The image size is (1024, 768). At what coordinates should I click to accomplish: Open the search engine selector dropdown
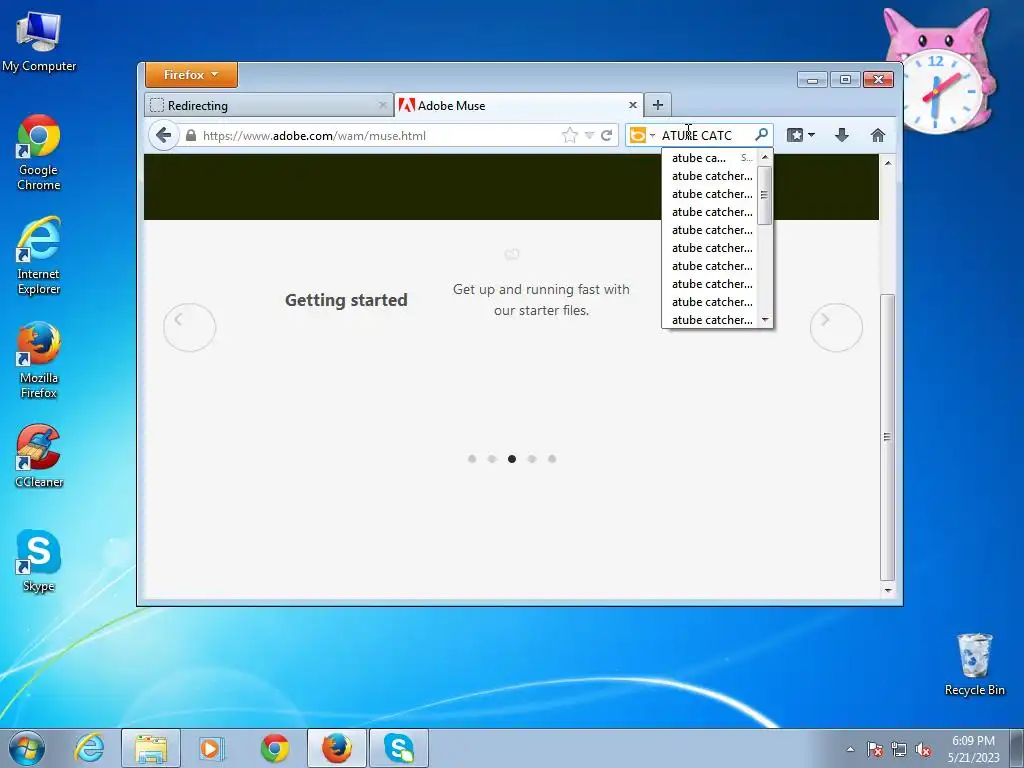click(642, 135)
